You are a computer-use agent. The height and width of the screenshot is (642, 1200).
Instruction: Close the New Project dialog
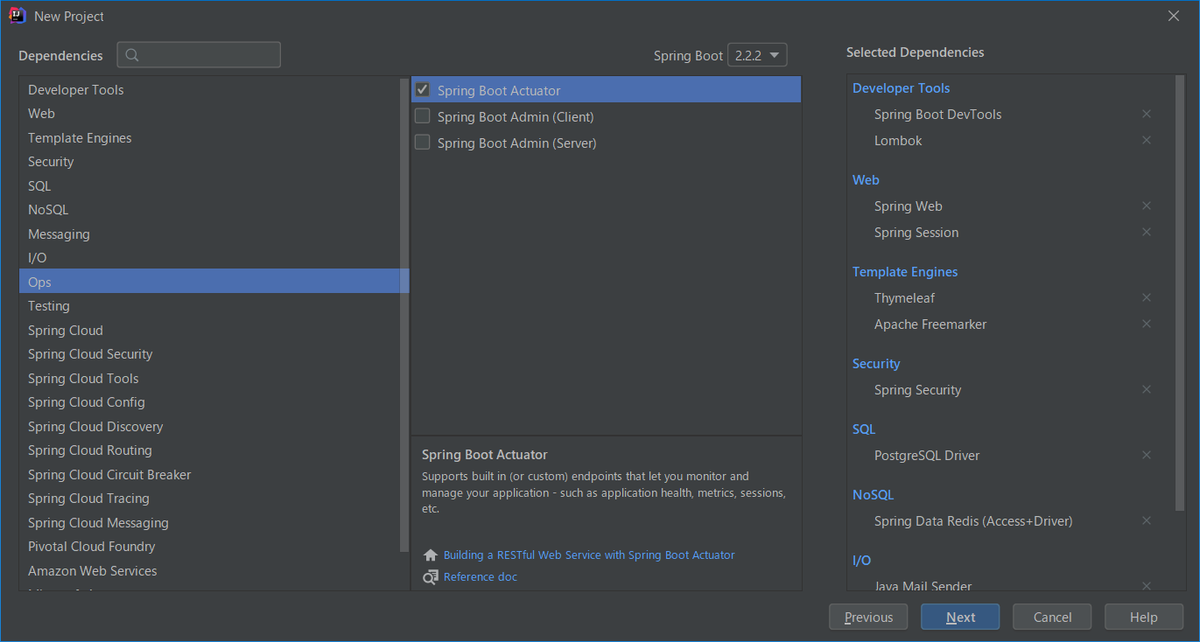click(x=1173, y=16)
